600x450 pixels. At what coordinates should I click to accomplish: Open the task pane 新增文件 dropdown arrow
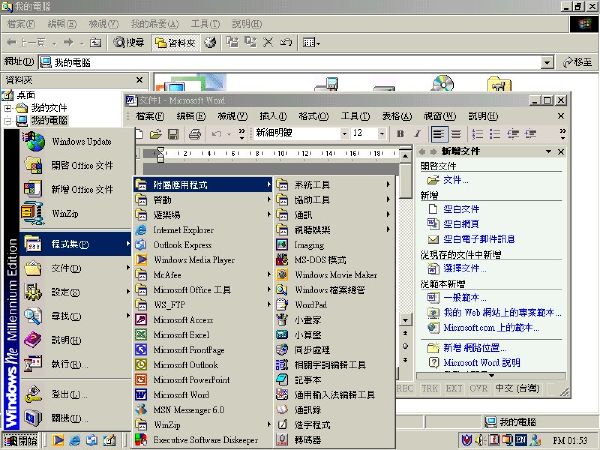548,152
